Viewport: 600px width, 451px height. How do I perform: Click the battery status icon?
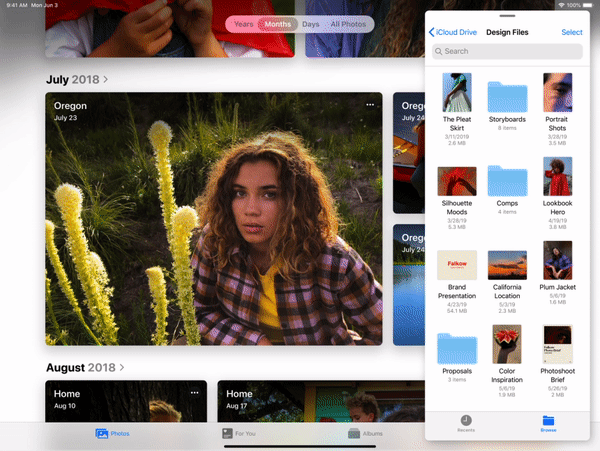[587, 5]
